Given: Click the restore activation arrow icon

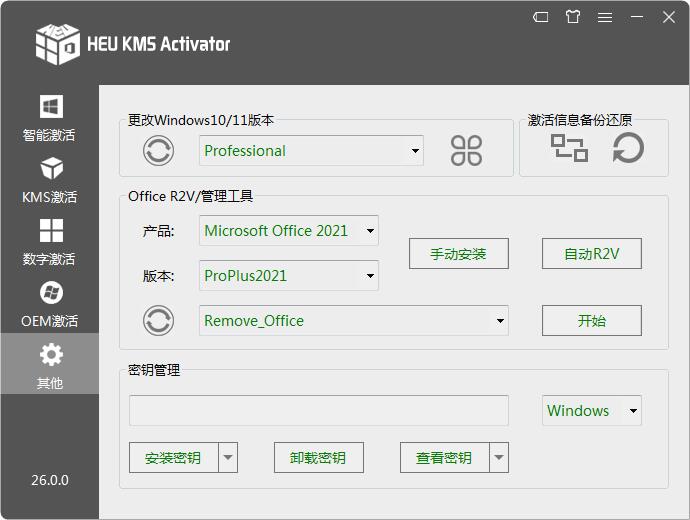Looking at the screenshot, I should pos(628,148).
